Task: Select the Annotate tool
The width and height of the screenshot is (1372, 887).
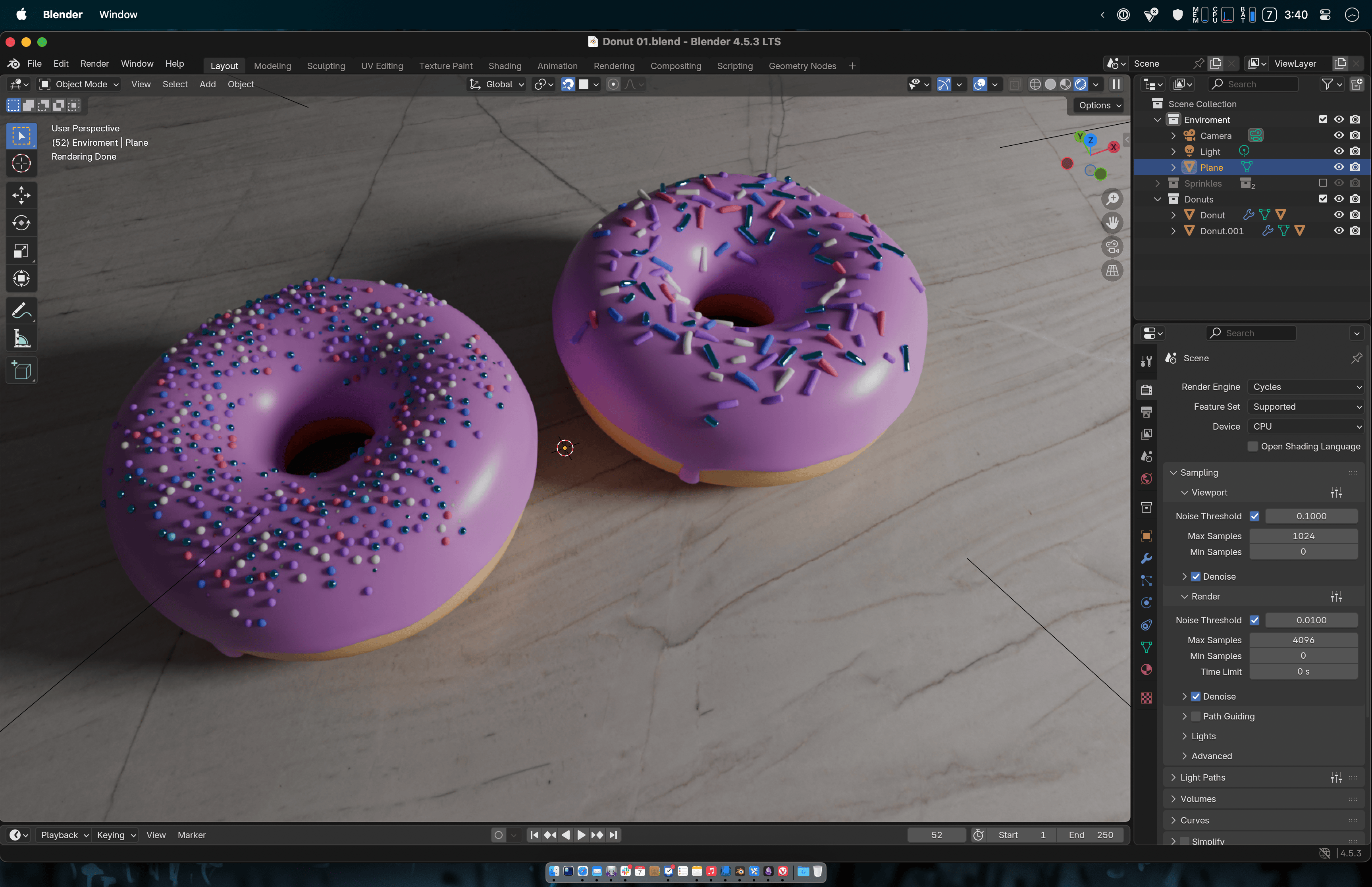Action: coord(21,311)
